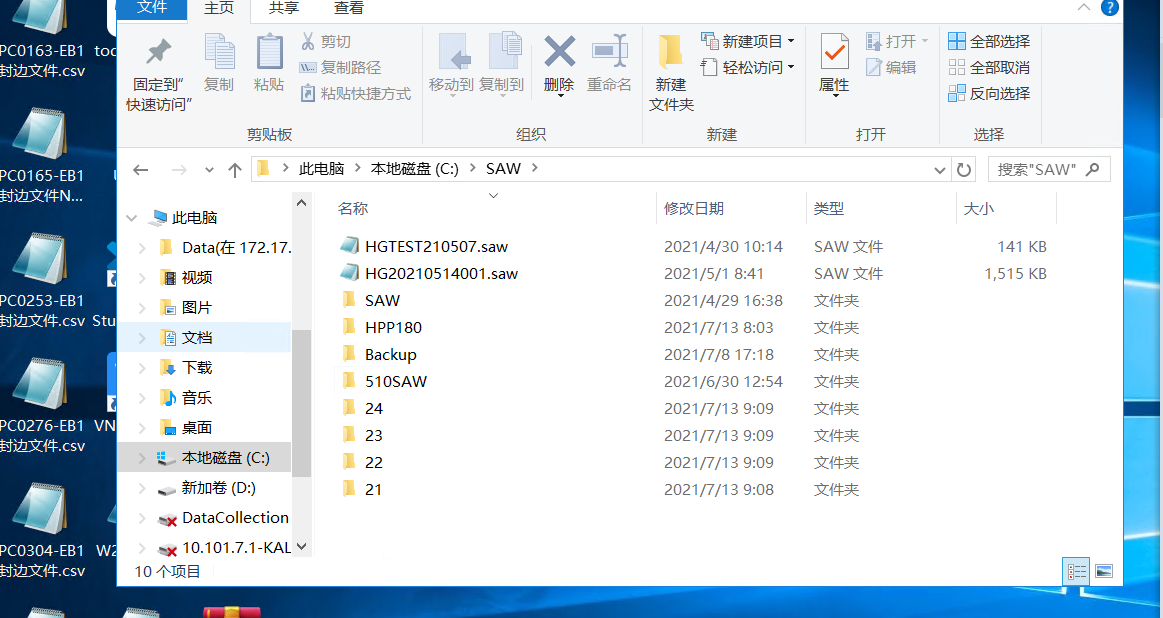Open Help via blue question mark
This screenshot has width=1163, height=618.
[1110, 7]
